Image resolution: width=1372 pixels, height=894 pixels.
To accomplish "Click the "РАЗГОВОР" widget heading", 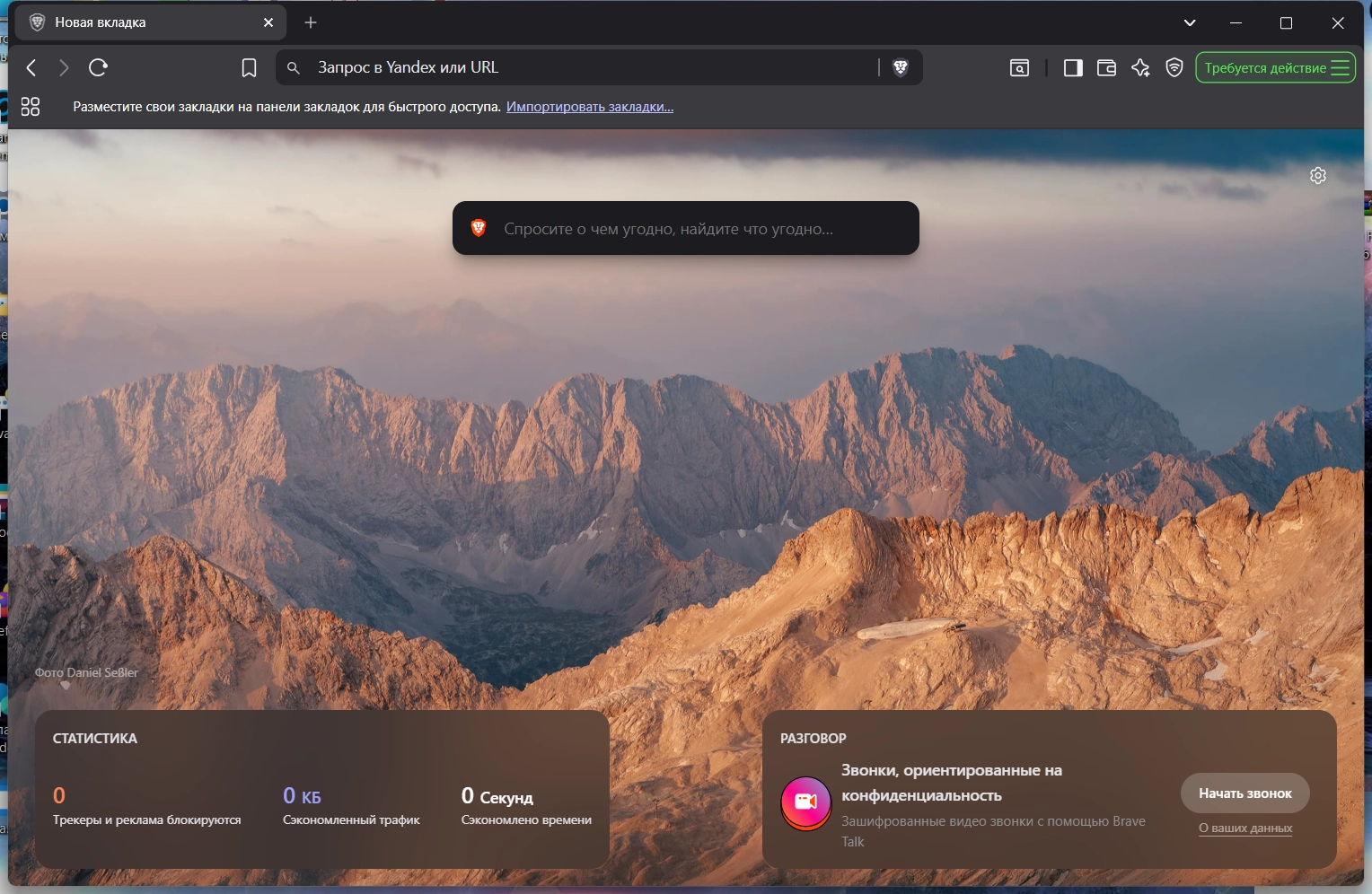I will (814, 739).
